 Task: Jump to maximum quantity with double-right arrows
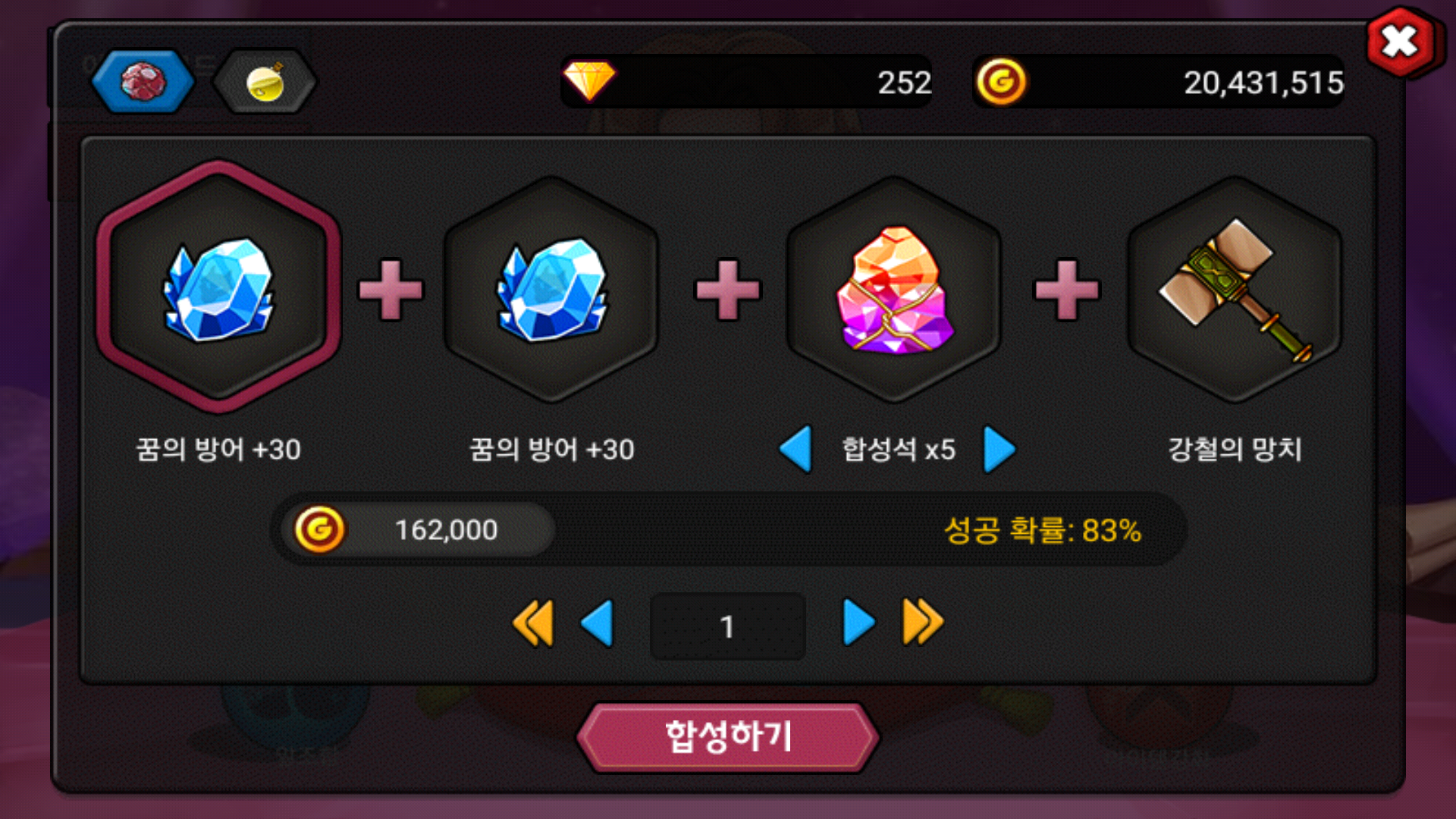click(x=923, y=623)
